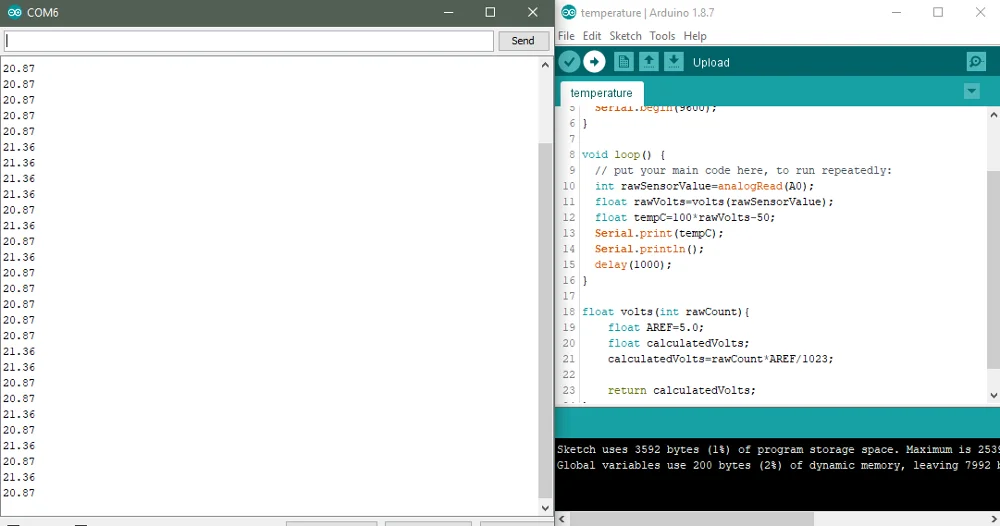Open the Tools menu

[662, 36]
